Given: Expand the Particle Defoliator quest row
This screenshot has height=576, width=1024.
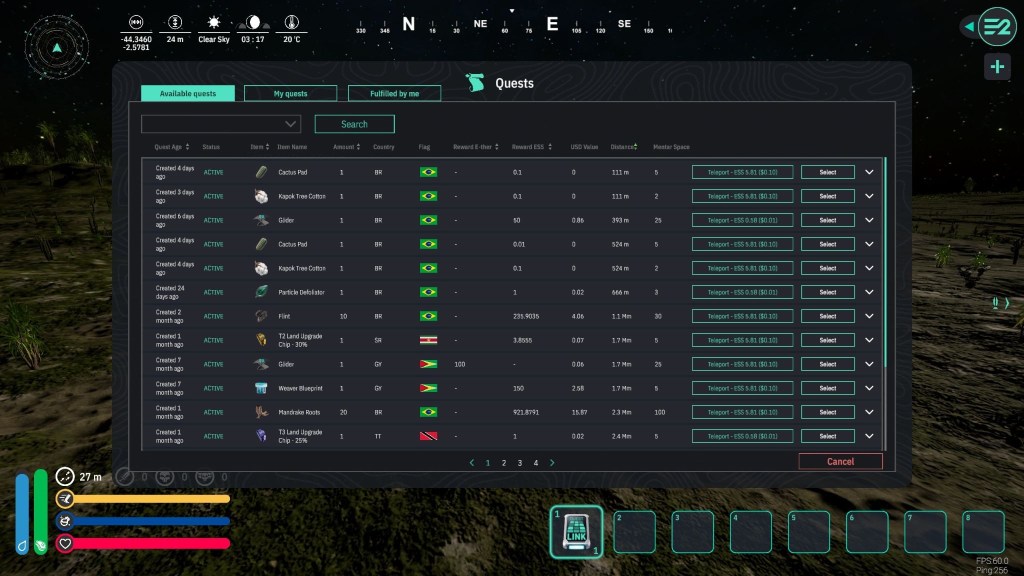Looking at the screenshot, I should coord(869,292).
